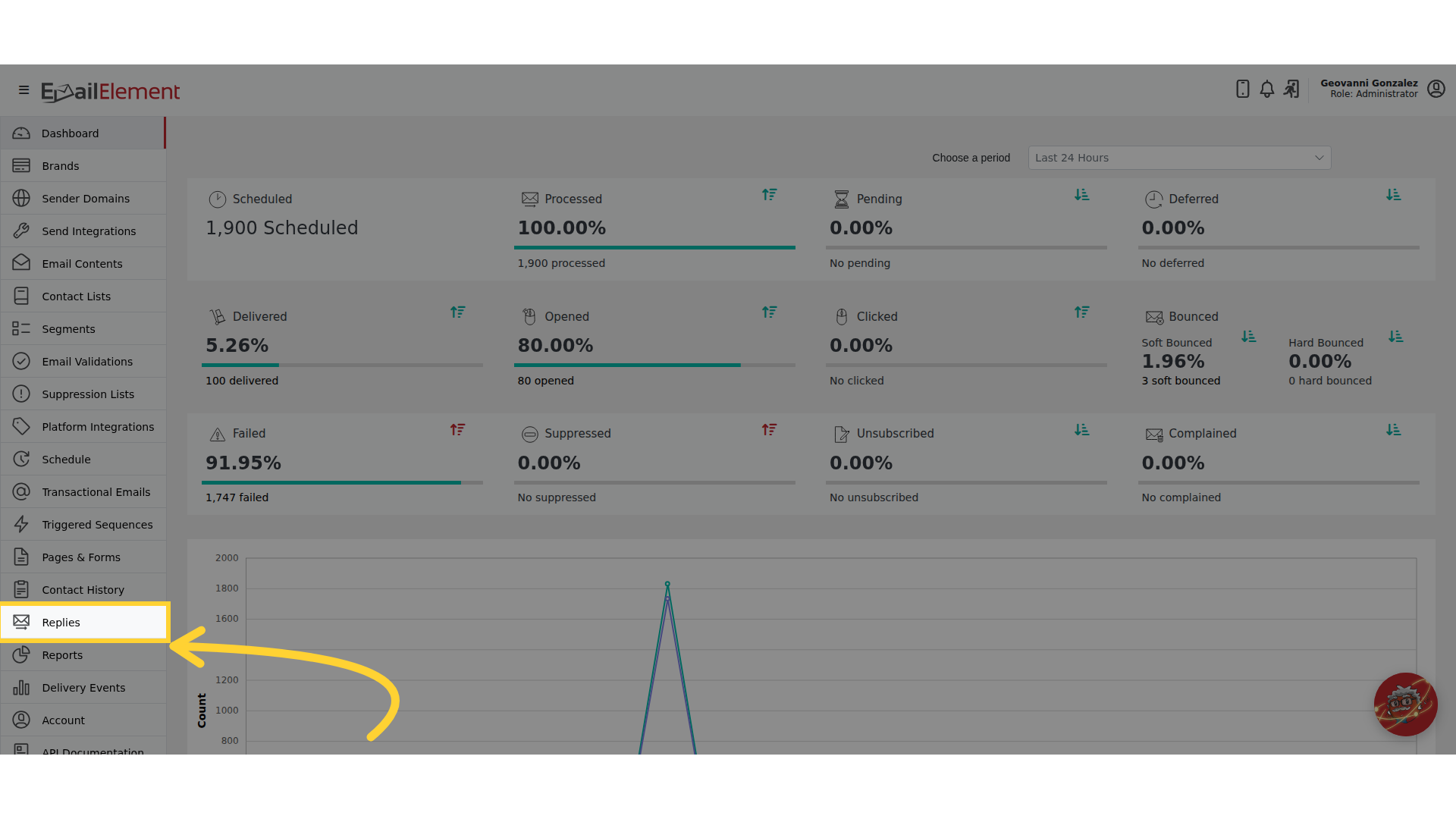Go to Dashboard in sidebar
1456x819 pixels.
point(83,133)
